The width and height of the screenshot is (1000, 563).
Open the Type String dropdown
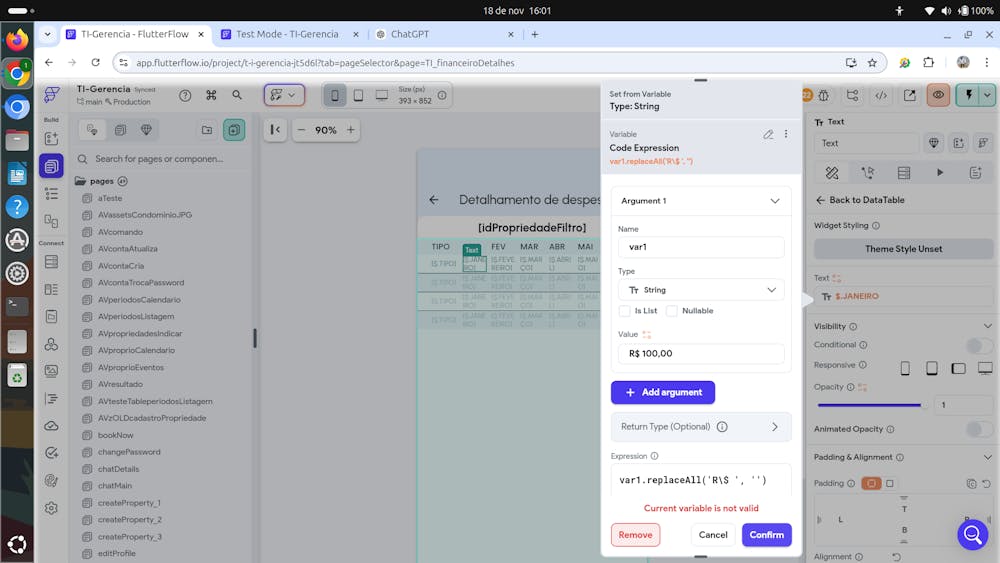coord(701,290)
